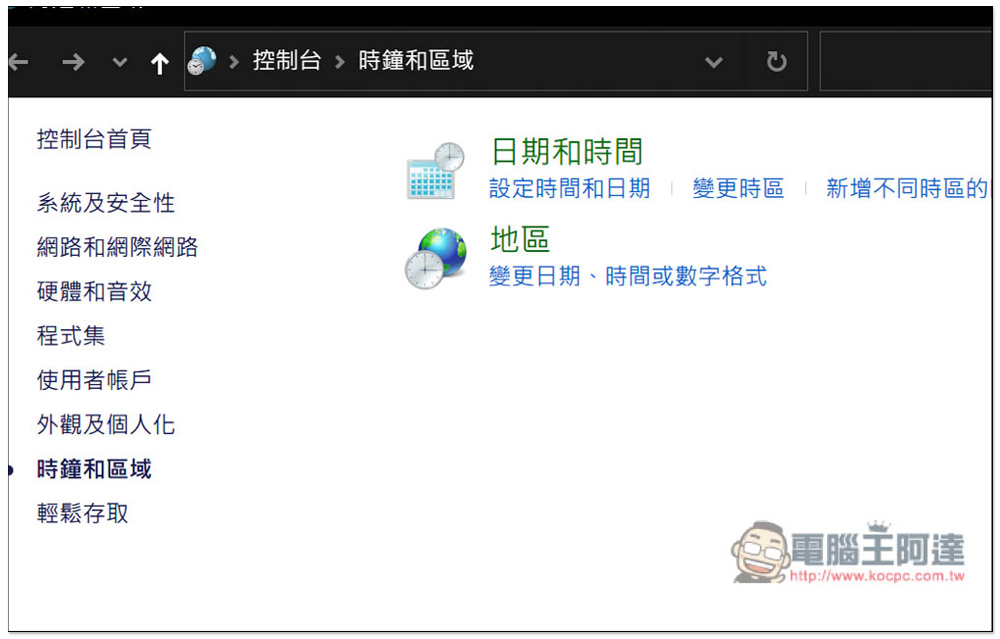
Task: Go up one level with up arrow
Action: pos(159,62)
